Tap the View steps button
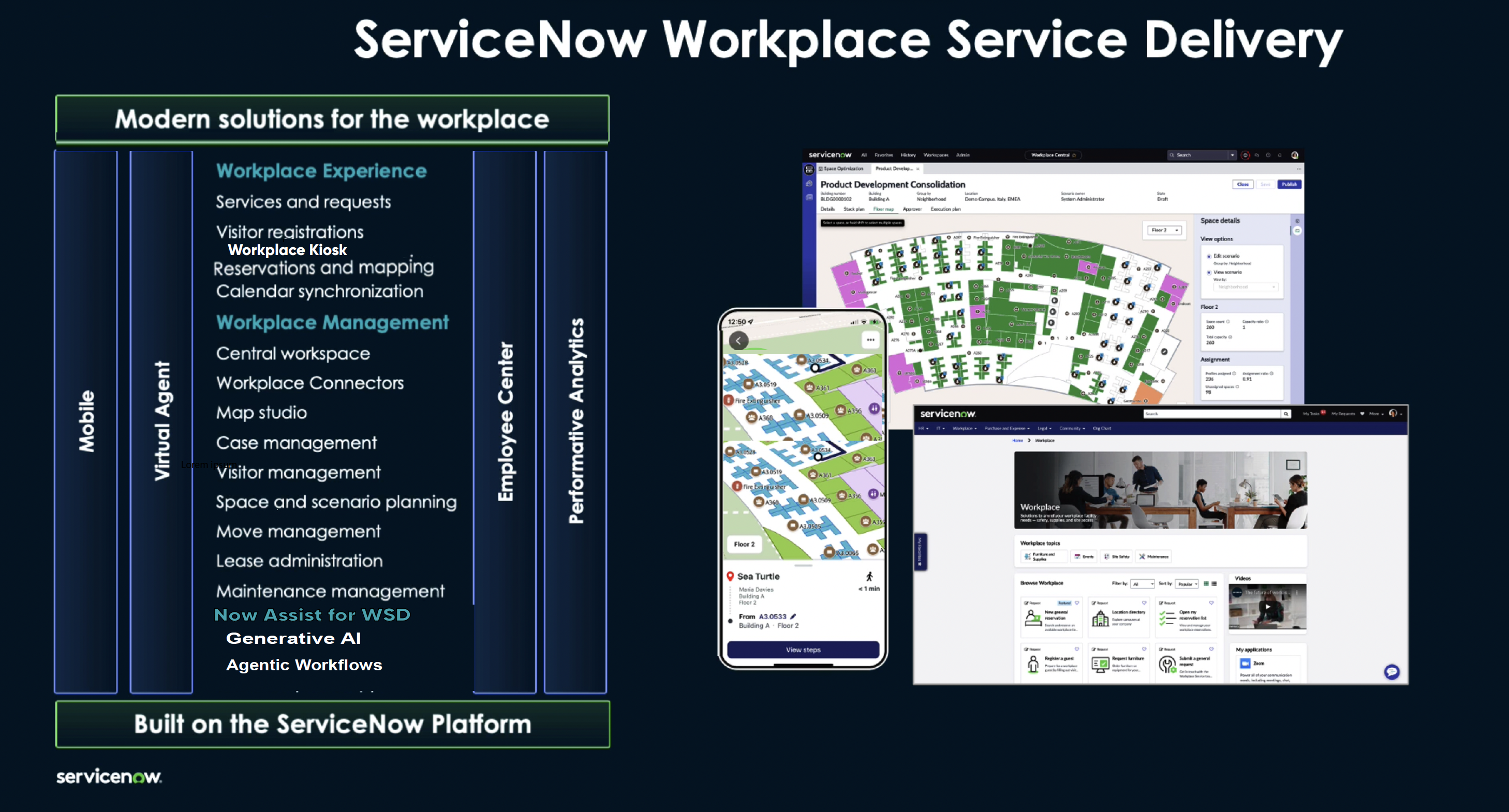This screenshot has height=812, width=1509. tap(803, 650)
